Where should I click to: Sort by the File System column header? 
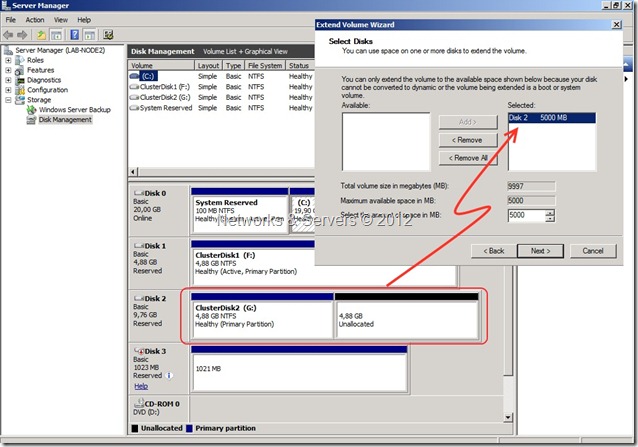pos(265,65)
